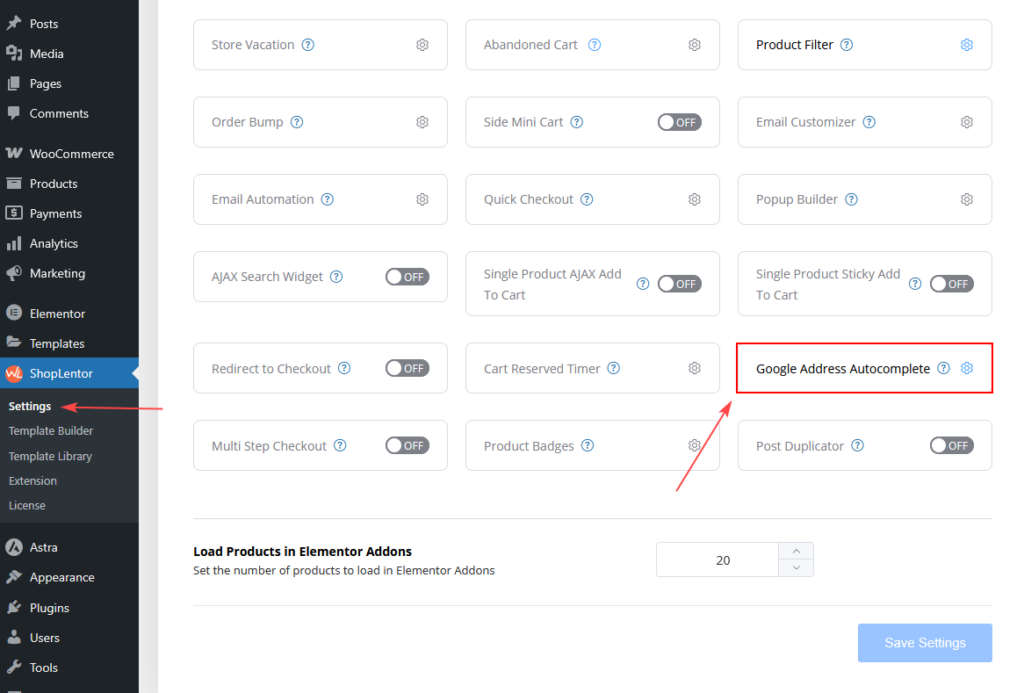Open Email Customizer settings gear
The width and height of the screenshot is (1024, 693).
(x=967, y=122)
